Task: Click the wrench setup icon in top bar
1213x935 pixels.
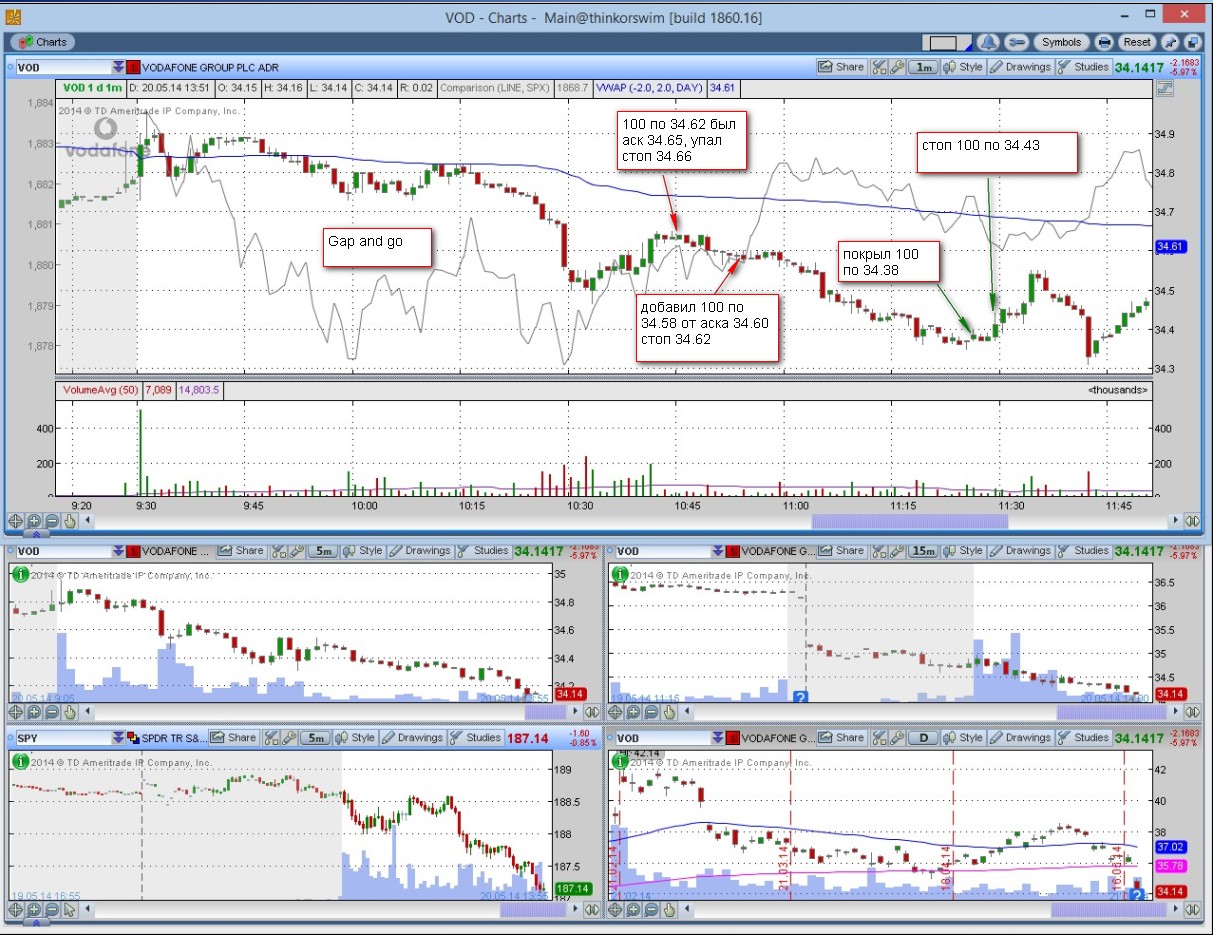Action: (x=1015, y=42)
